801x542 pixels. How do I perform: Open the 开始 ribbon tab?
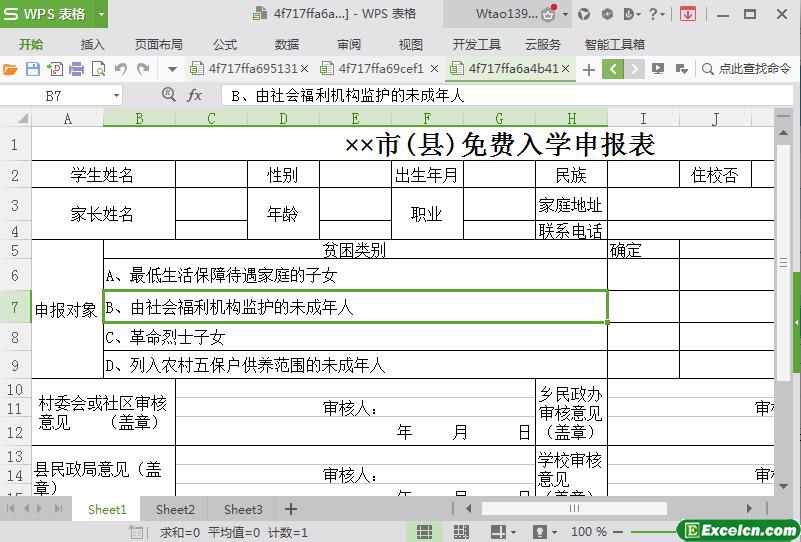[31, 44]
